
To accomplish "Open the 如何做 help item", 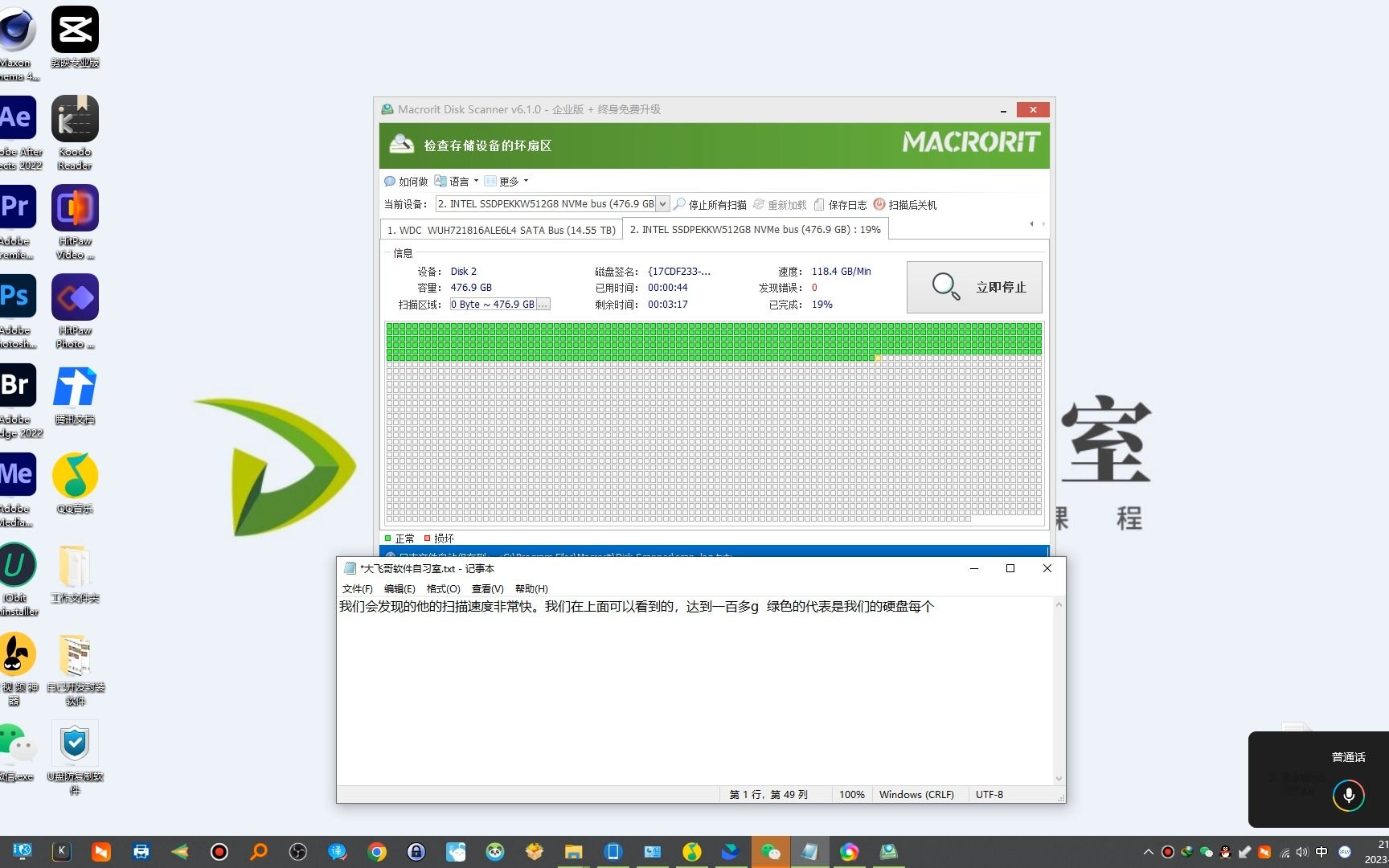I will coord(406,182).
